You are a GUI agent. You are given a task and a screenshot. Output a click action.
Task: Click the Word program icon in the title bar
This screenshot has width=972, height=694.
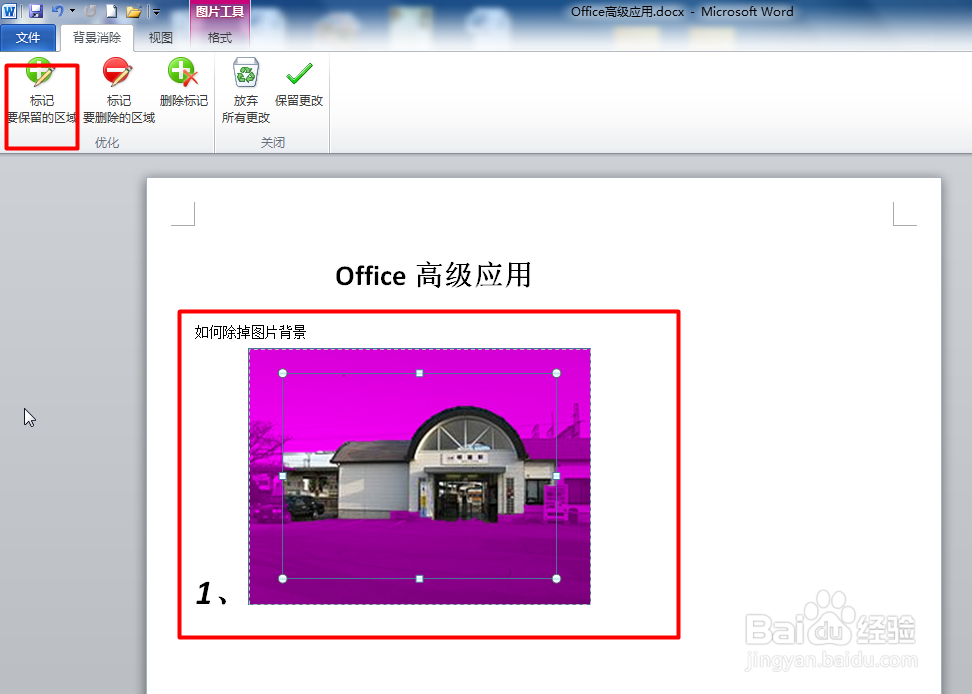(x=11, y=9)
